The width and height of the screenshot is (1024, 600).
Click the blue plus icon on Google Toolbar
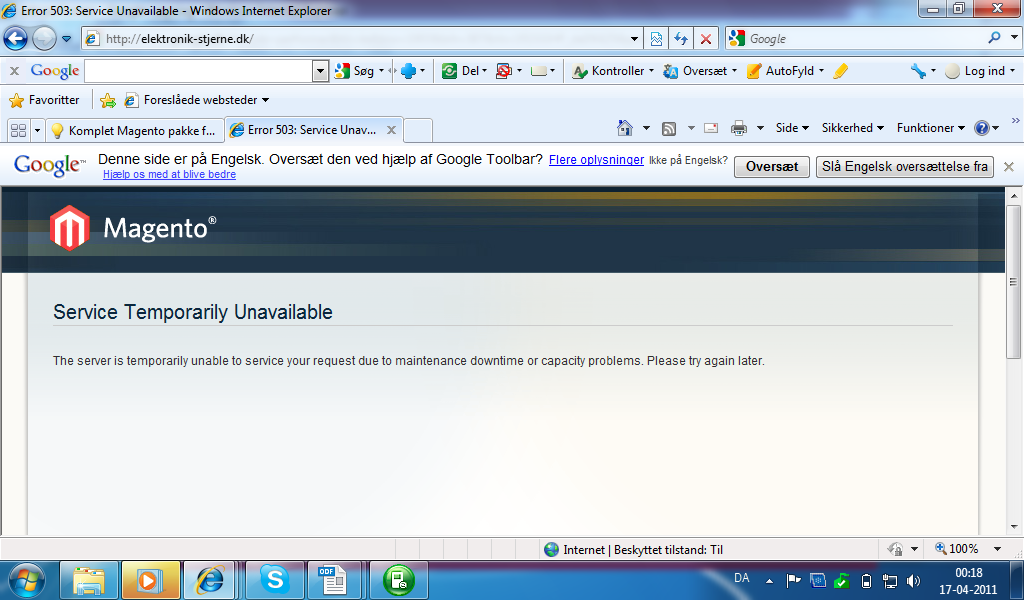tap(409, 71)
